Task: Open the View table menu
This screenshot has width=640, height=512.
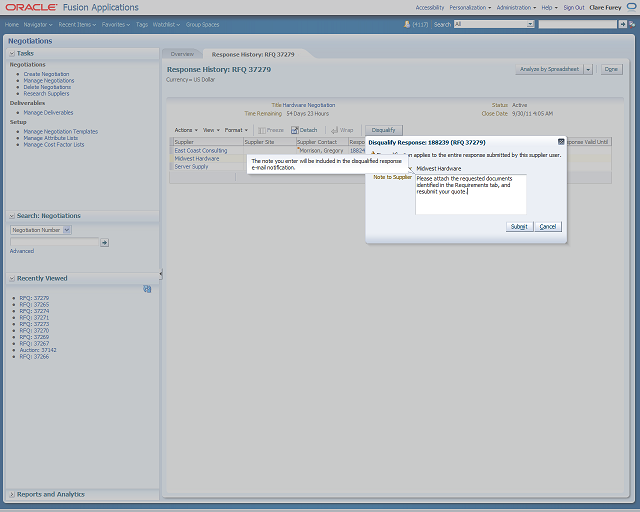Action: pyautogui.click(x=211, y=130)
